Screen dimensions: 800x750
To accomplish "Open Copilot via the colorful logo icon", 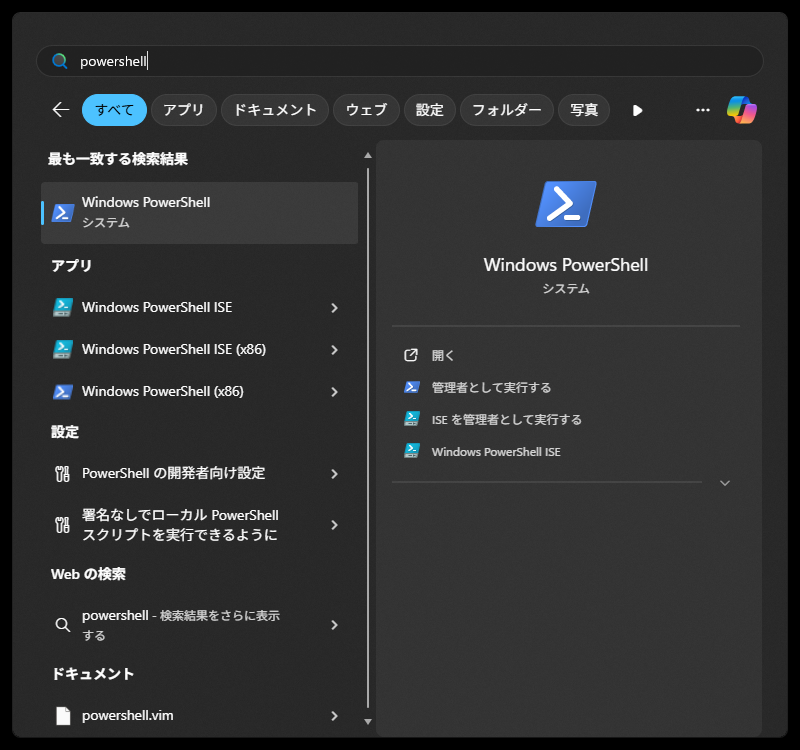I will [x=742, y=110].
